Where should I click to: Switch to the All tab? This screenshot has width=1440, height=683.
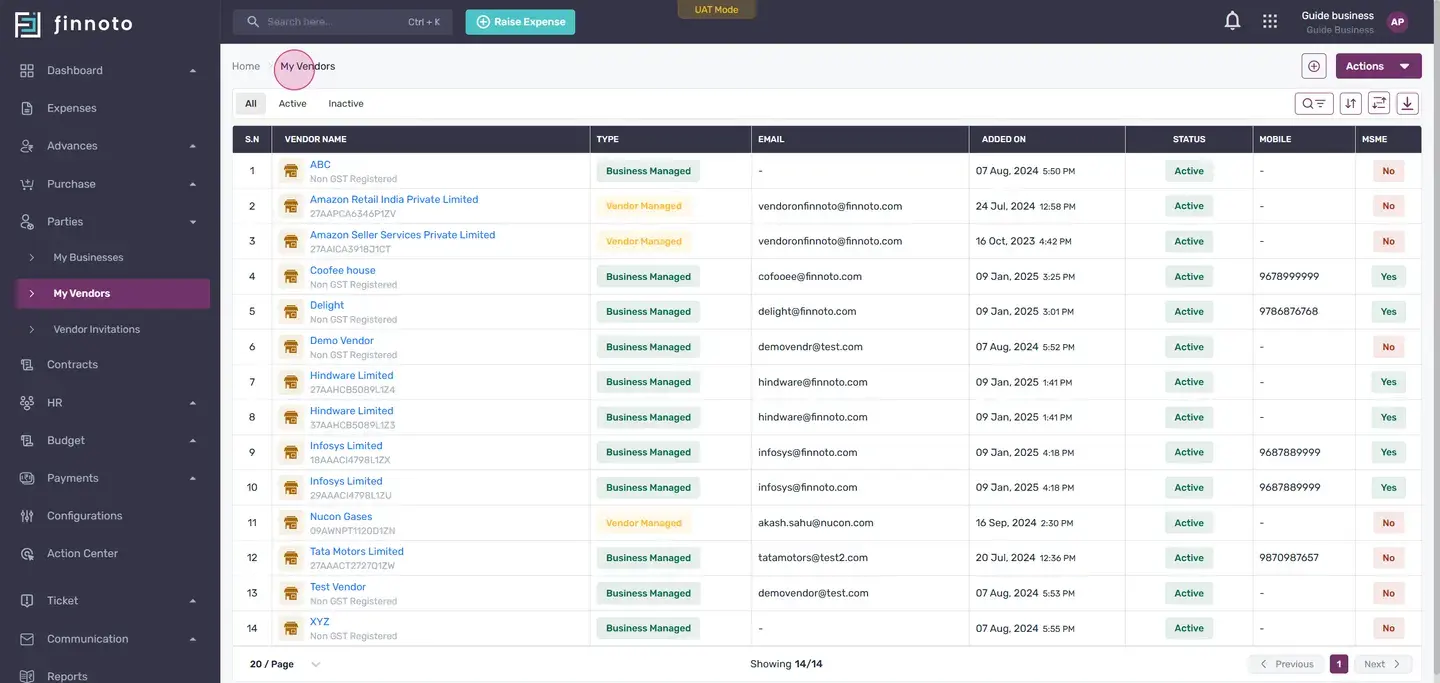[x=251, y=103]
